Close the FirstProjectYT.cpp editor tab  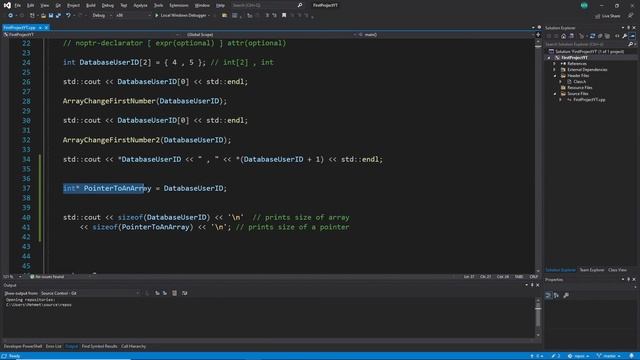coord(47,28)
